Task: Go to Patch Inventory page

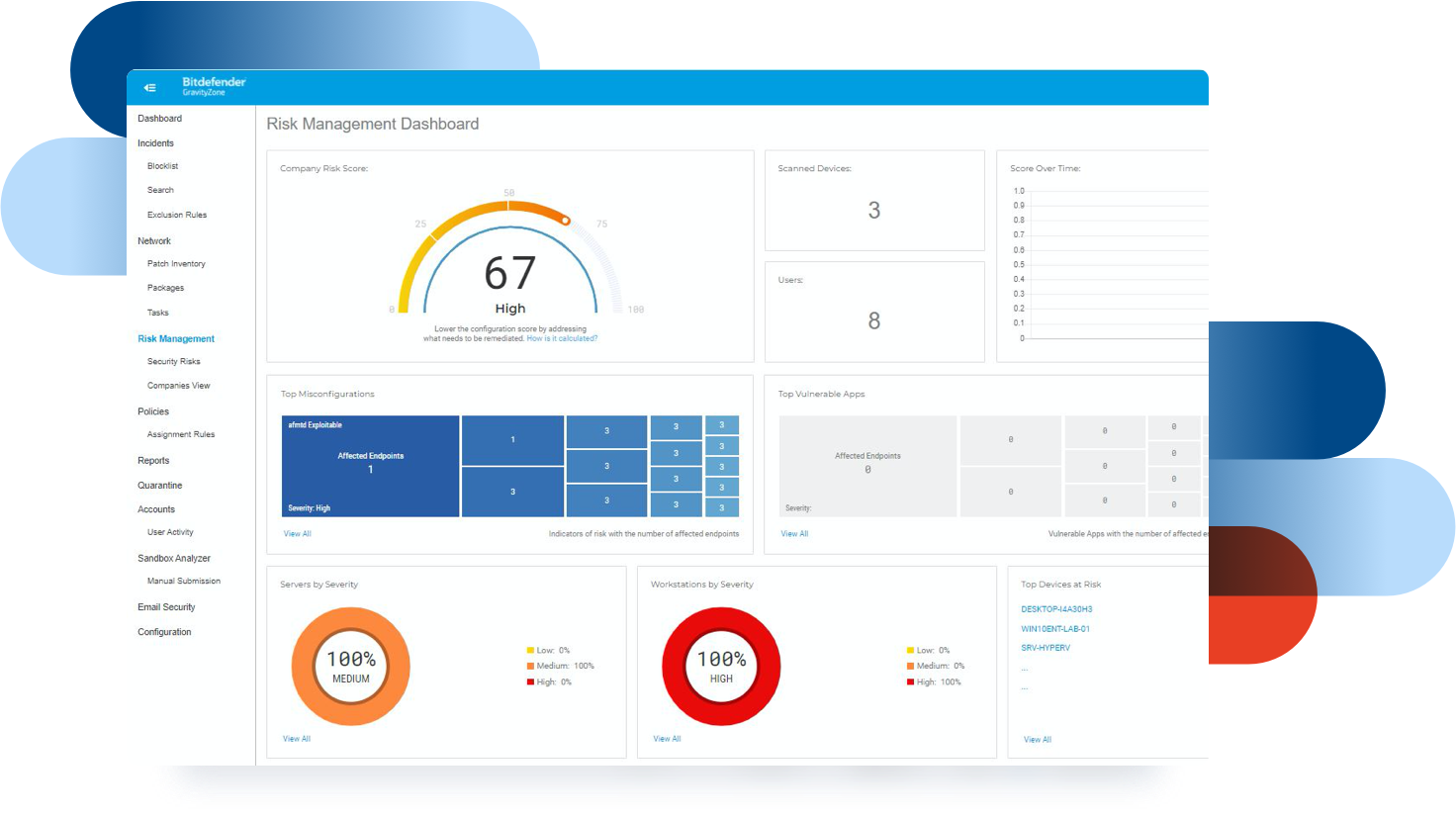Action: click(x=176, y=264)
